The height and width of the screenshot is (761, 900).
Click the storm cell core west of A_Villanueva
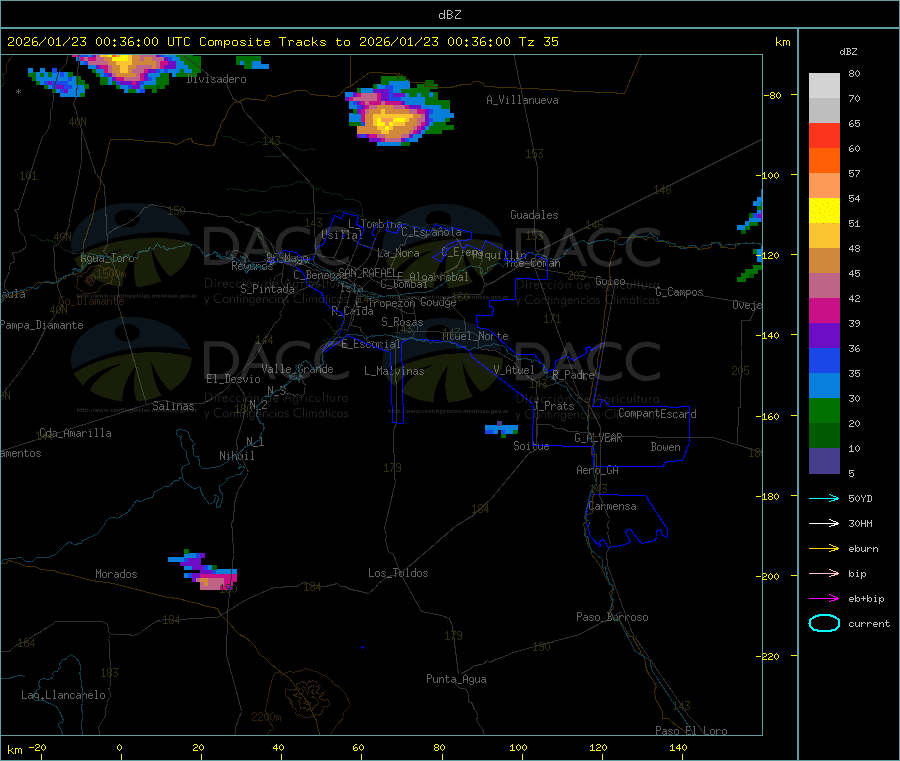point(391,120)
